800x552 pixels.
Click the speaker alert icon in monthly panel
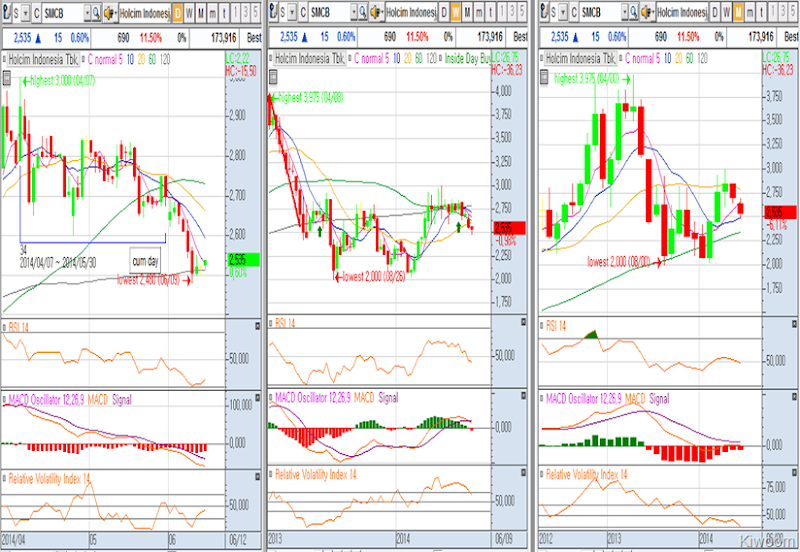pyautogui.click(x=647, y=13)
